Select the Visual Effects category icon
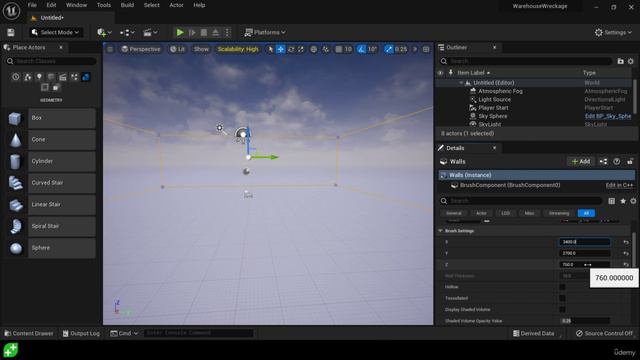This screenshot has width=640, height=360. [x=74, y=77]
